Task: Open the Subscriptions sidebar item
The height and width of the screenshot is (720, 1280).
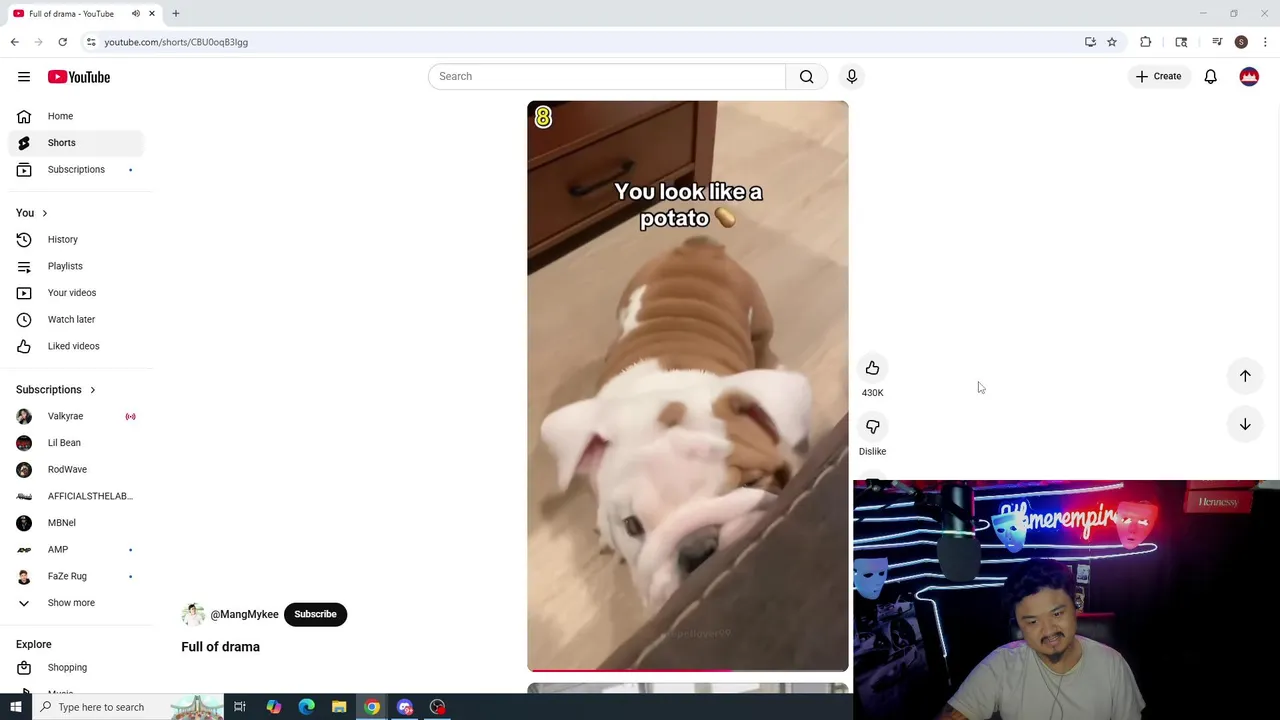Action: (x=76, y=170)
